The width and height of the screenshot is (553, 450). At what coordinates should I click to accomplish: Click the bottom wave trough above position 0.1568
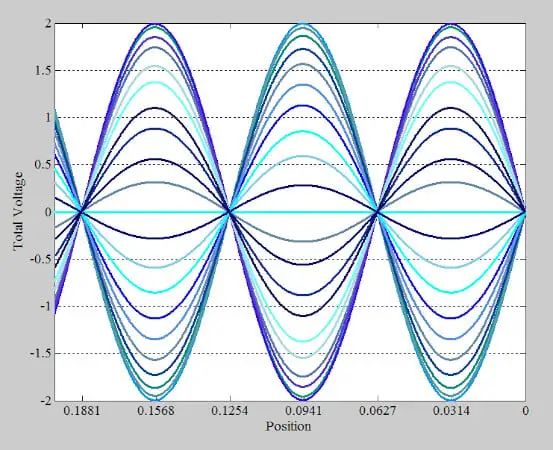(x=156, y=400)
